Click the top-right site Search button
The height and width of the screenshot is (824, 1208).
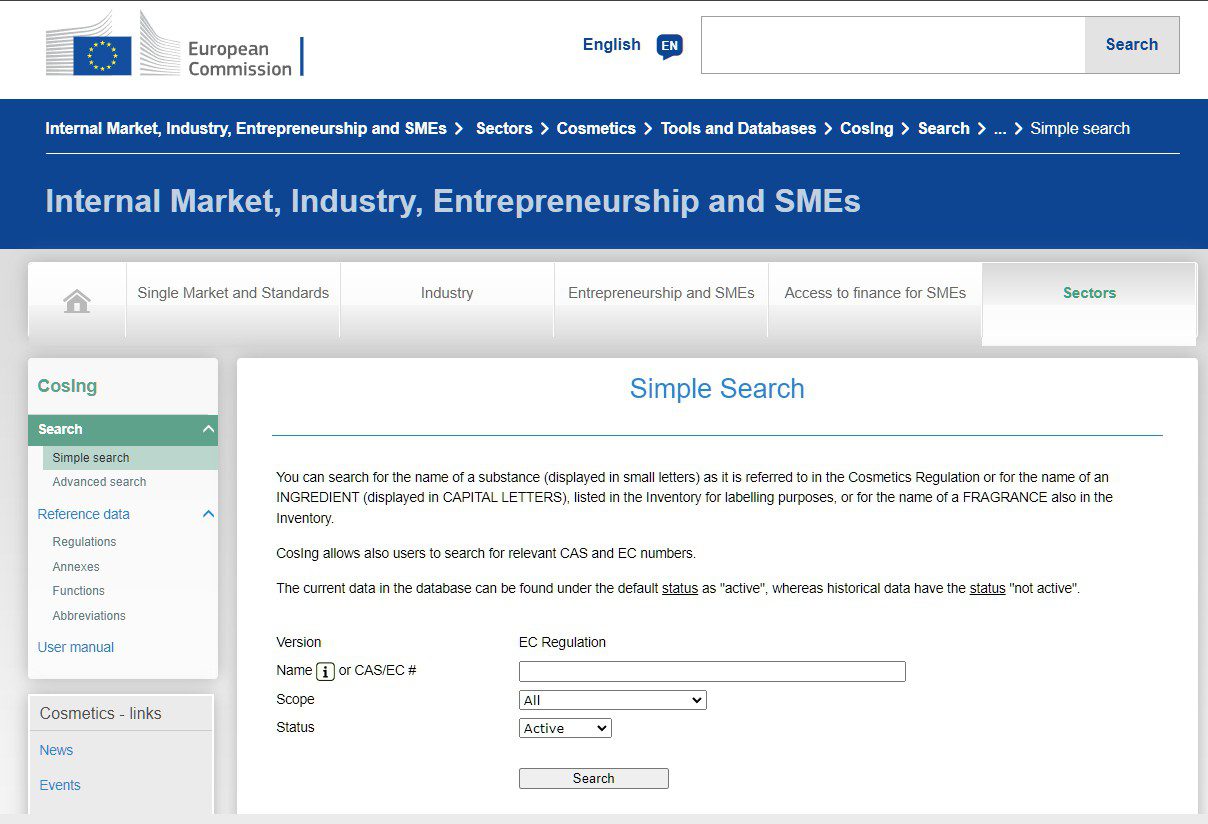tap(1132, 45)
